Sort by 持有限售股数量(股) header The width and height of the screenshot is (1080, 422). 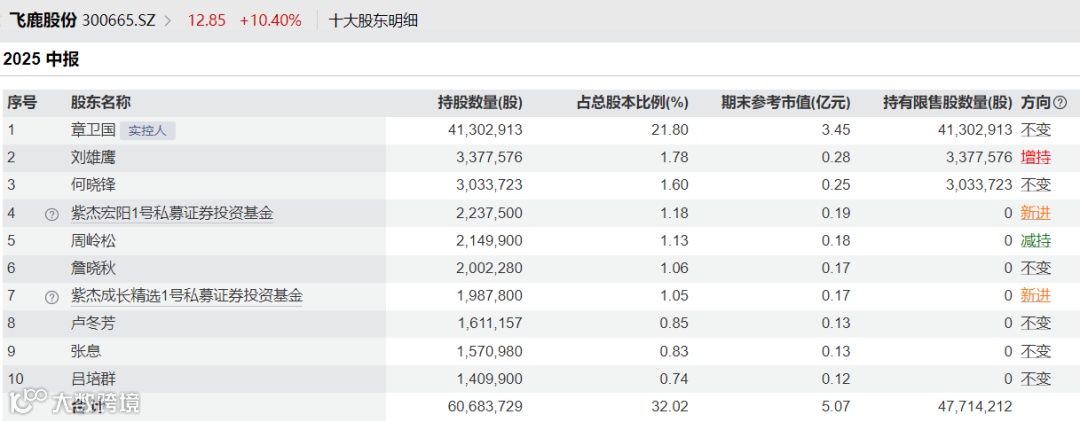pyautogui.click(x=948, y=103)
